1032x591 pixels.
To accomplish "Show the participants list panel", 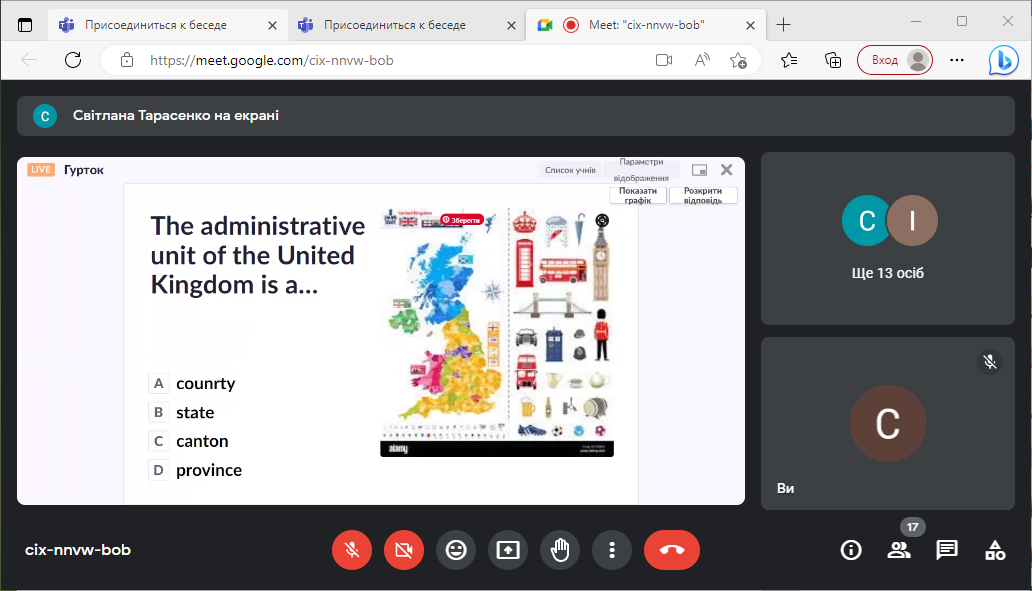I will [x=899, y=550].
